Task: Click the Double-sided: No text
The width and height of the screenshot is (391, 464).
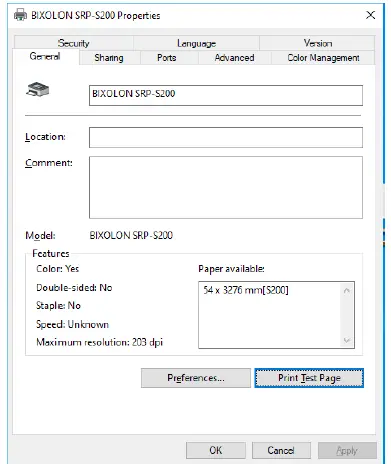Action: tap(74, 288)
